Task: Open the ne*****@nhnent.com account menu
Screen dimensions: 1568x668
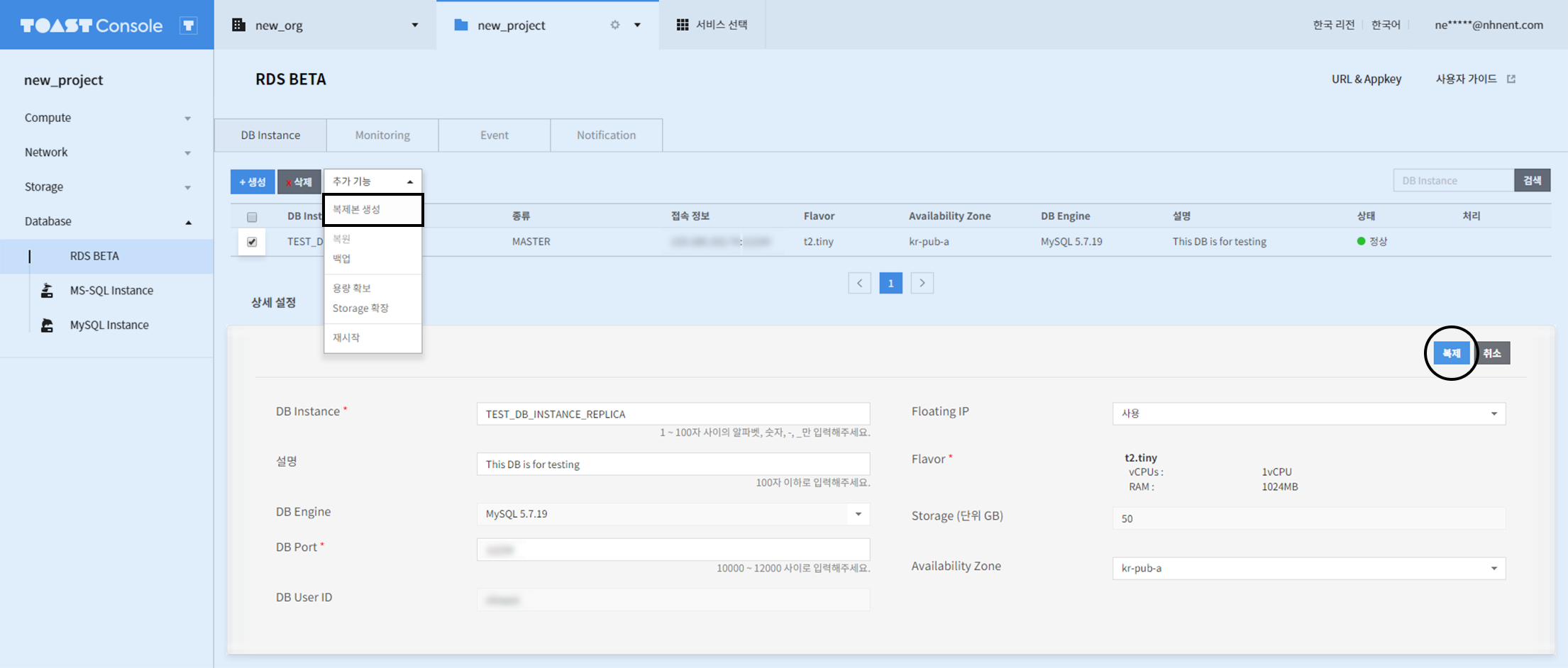Action: tap(1489, 25)
